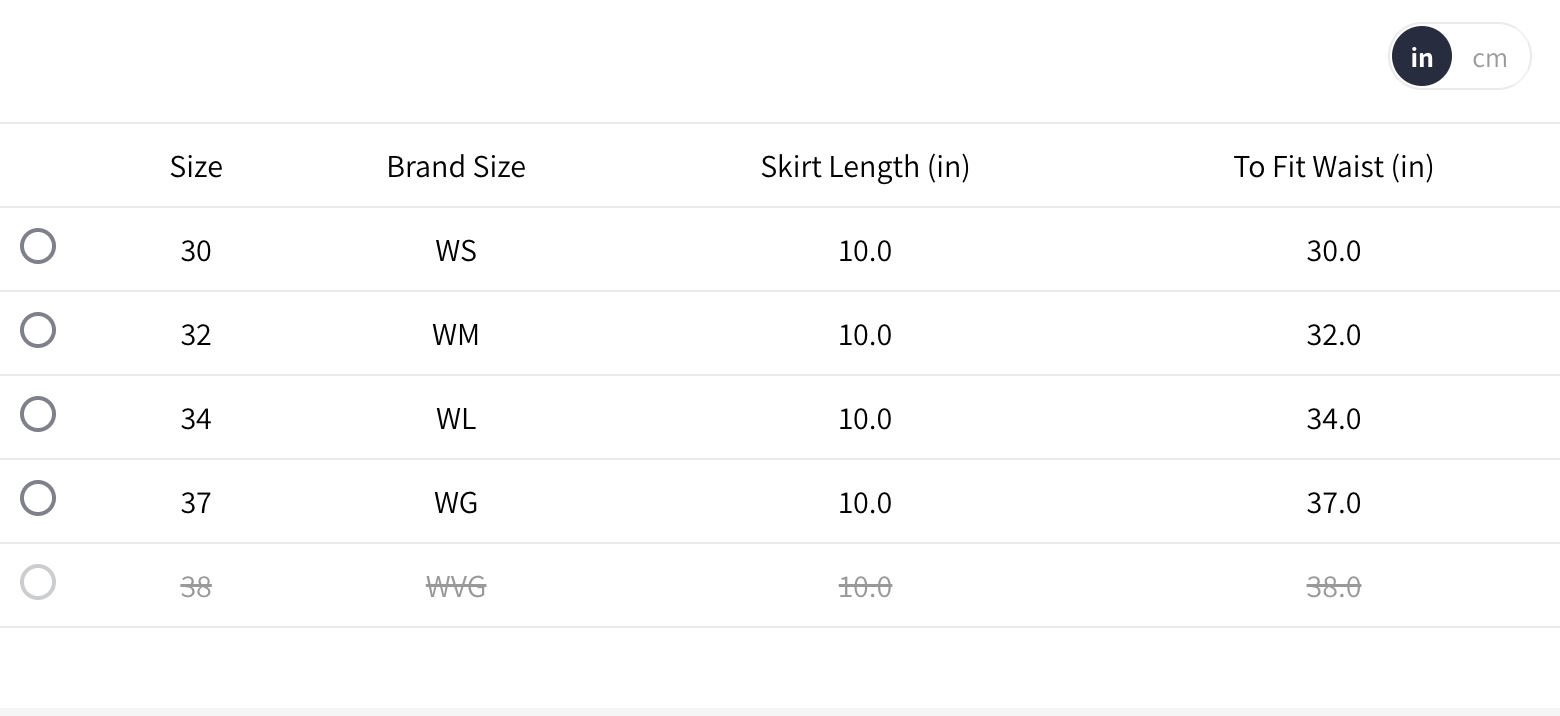The height and width of the screenshot is (716, 1560).
Task: Choose the size 34 radio button
Action: 38,414
